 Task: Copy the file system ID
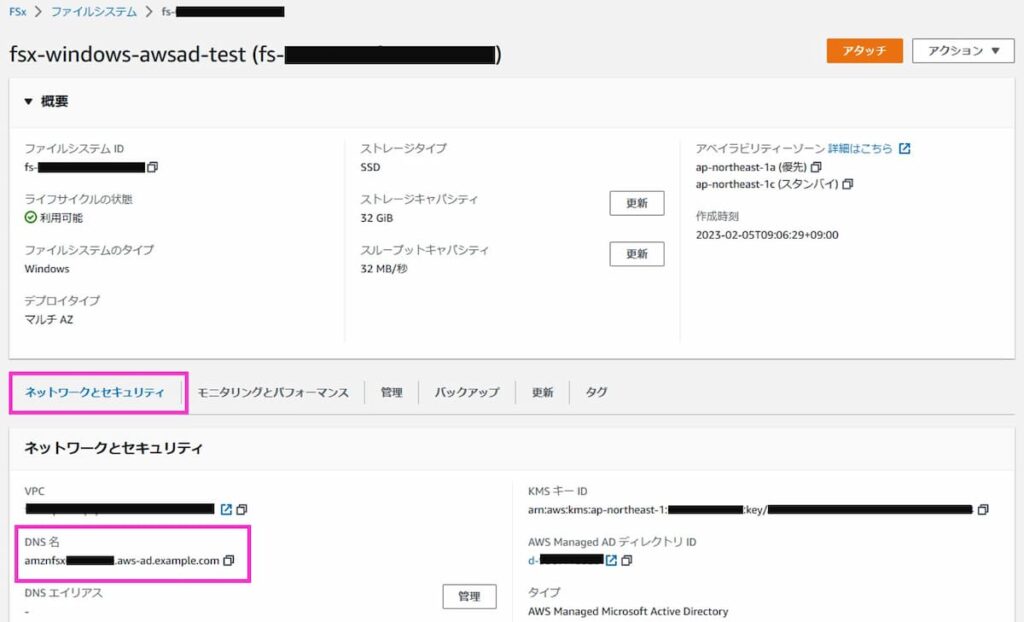[152, 168]
